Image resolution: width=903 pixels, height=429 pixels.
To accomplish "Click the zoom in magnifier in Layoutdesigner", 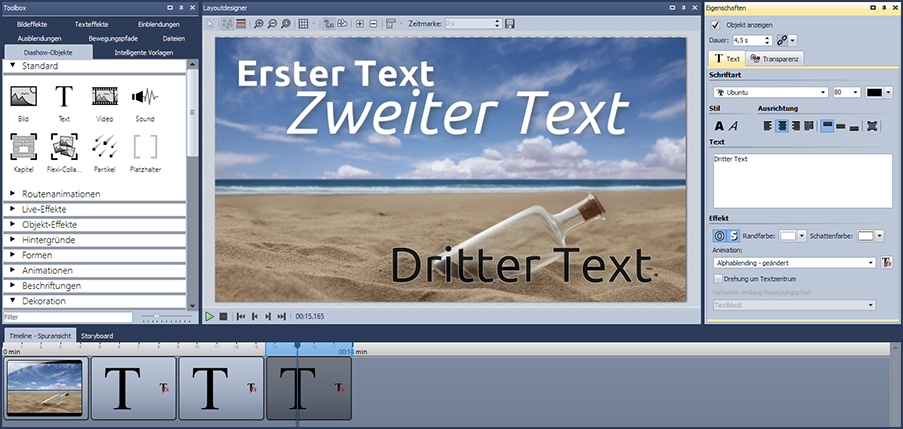I will tap(259, 24).
